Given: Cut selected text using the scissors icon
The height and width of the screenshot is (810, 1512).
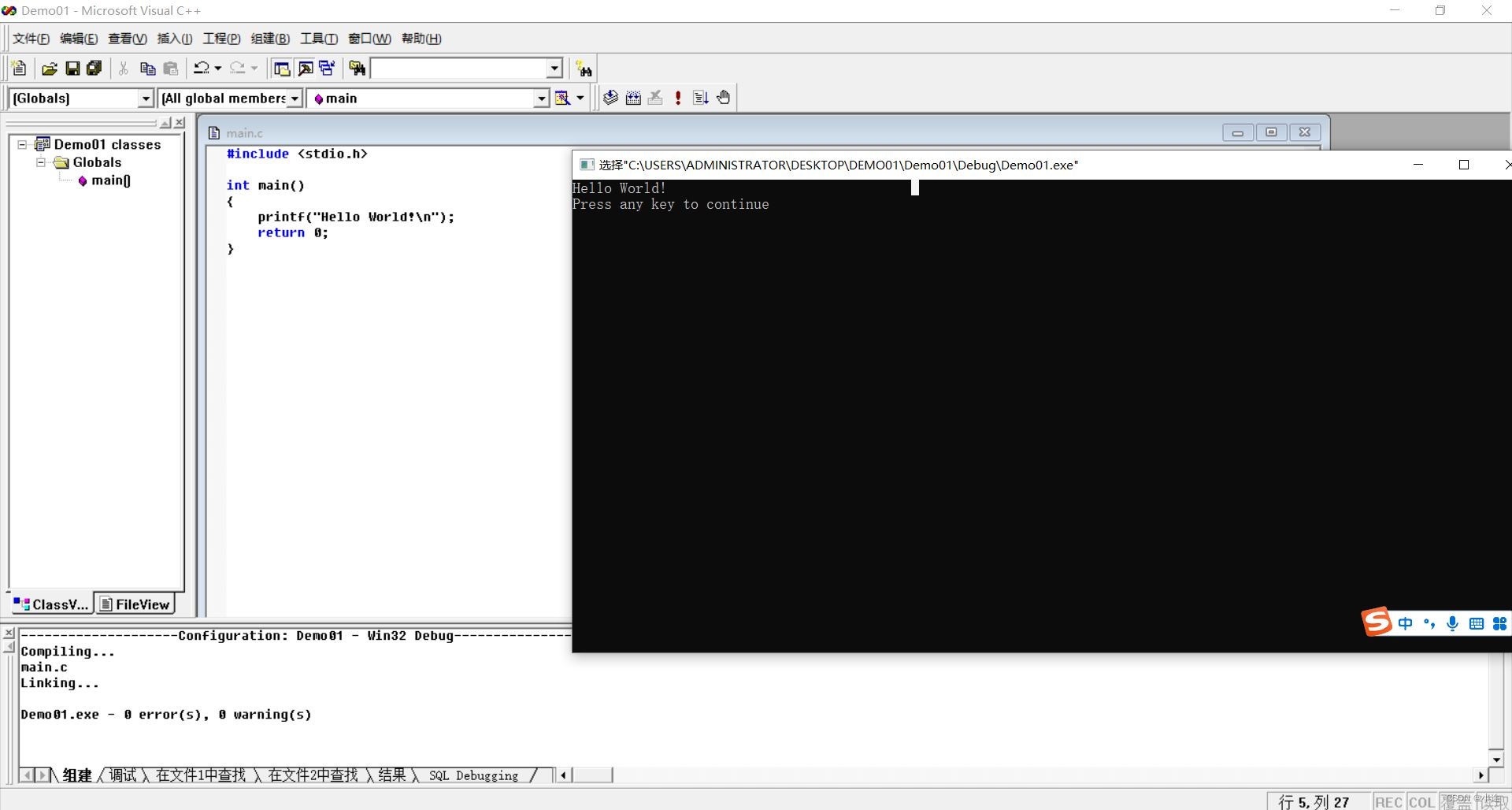Looking at the screenshot, I should coord(123,68).
